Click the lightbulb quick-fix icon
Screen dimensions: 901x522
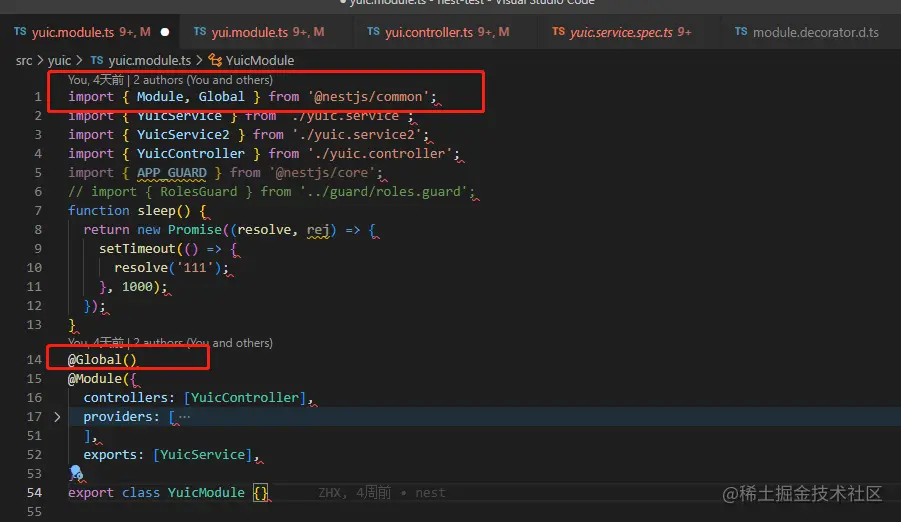pyautogui.click(x=76, y=473)
